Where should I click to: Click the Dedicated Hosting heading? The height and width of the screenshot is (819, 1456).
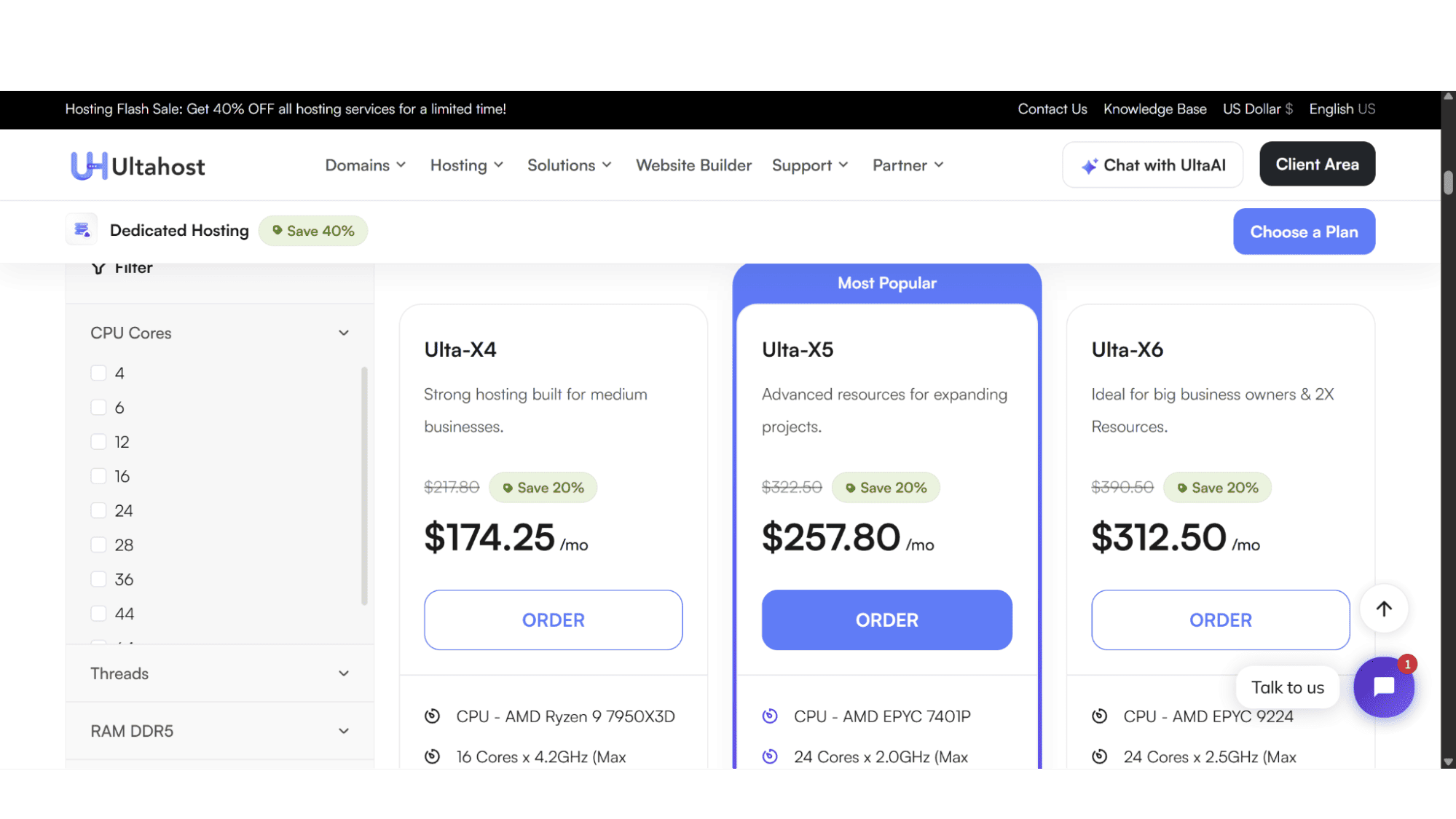[179, 230]
